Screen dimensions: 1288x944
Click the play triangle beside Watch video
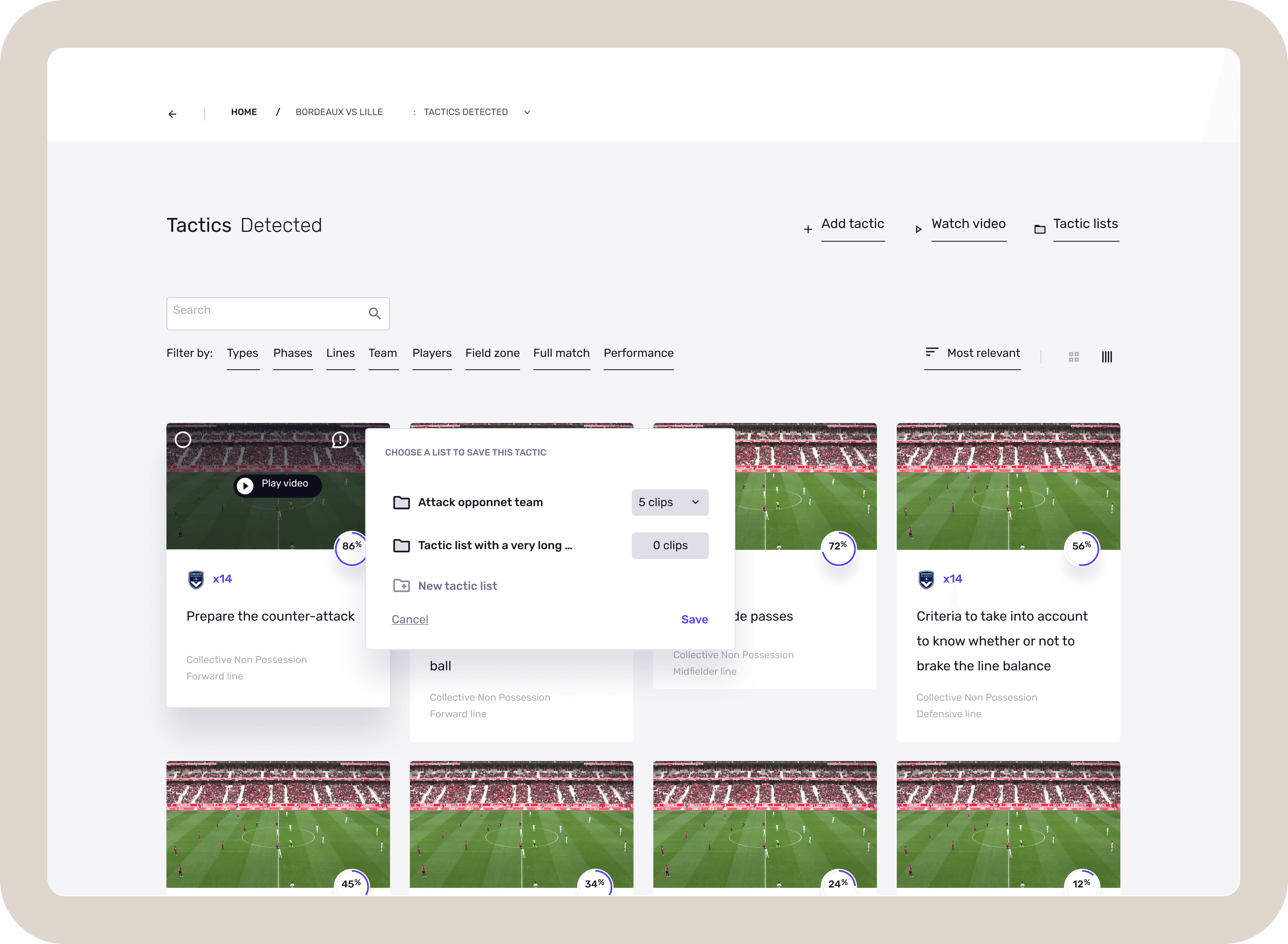click(918, 229)
